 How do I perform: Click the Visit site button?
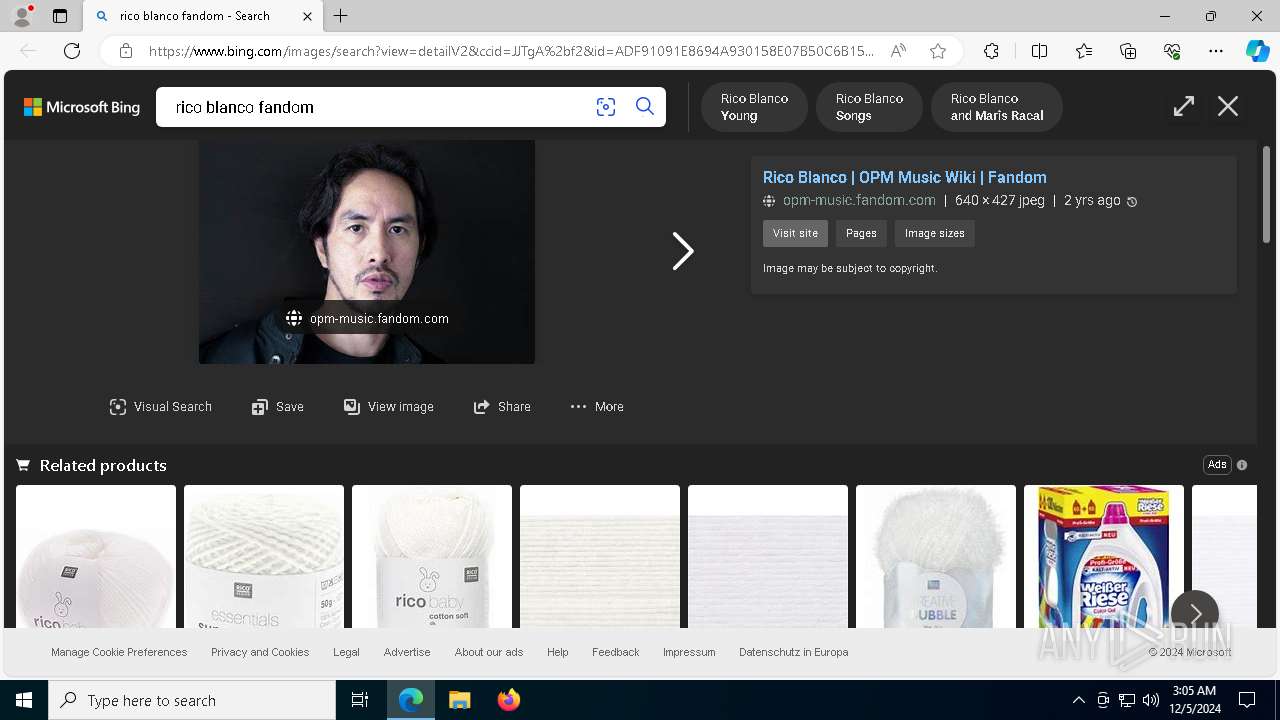pos(795,233)
